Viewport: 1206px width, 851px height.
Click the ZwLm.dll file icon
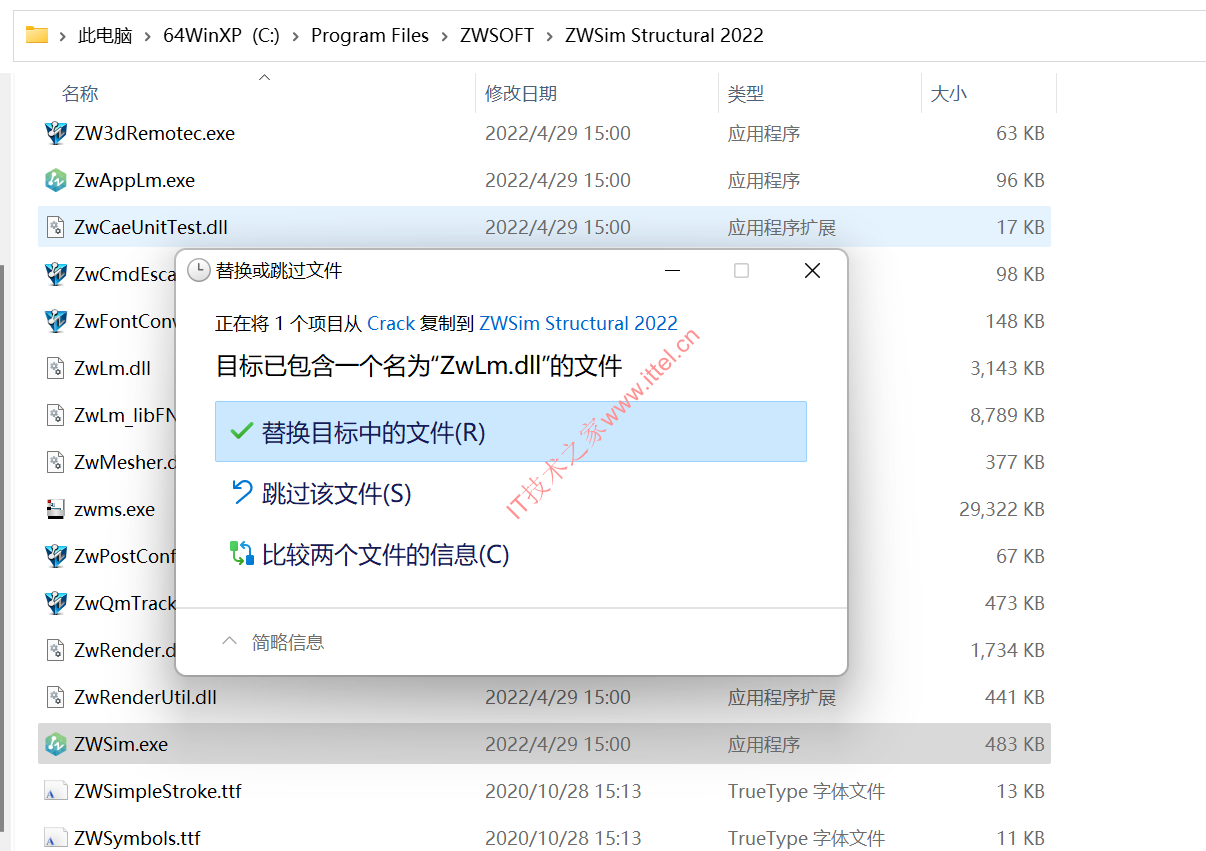56,368
